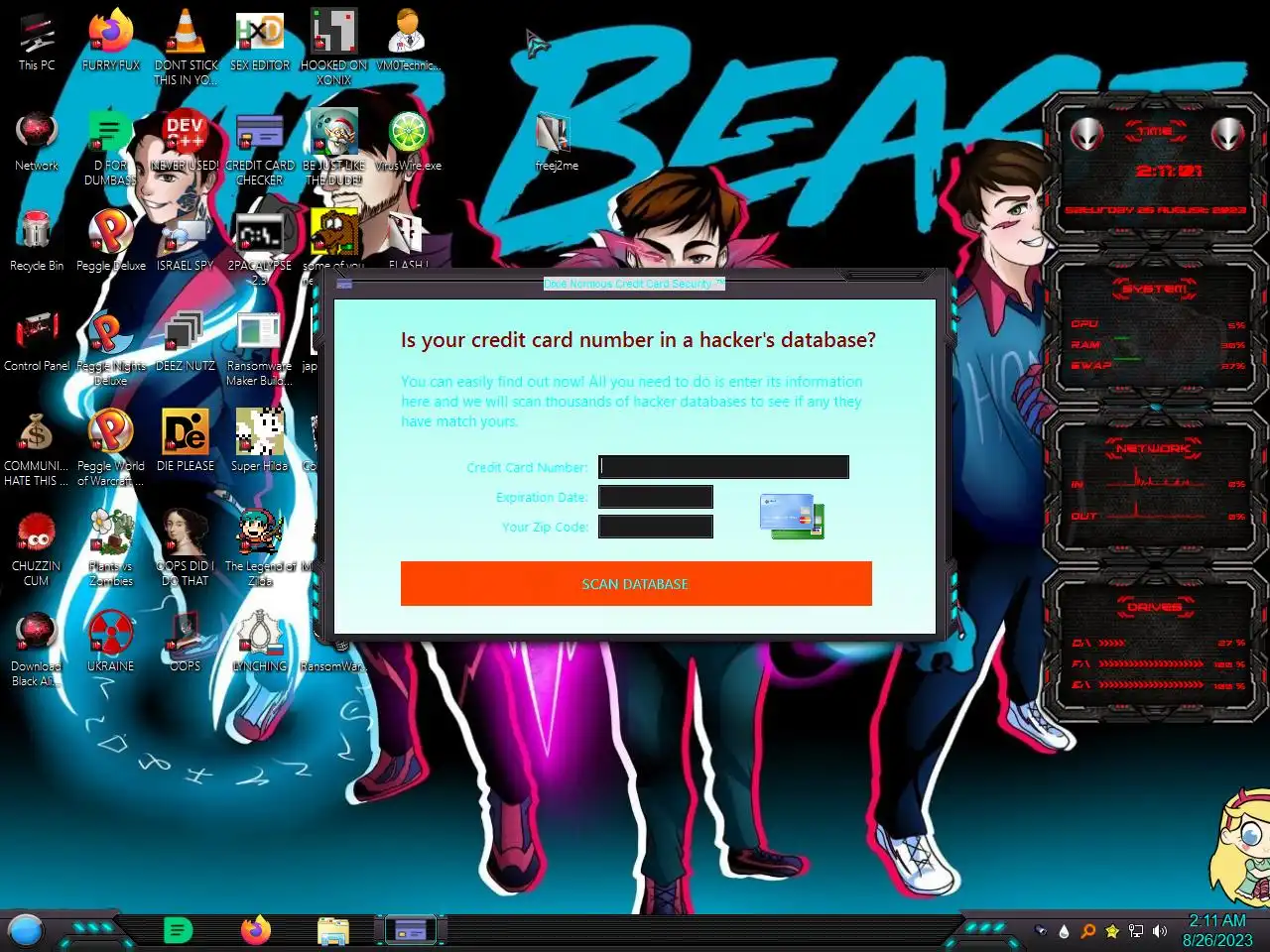This screenshot has height=952, width=1270.
Task: Select the money bag COMMUNI... icon
Action: pyautogui.click(x=37, y=448)
